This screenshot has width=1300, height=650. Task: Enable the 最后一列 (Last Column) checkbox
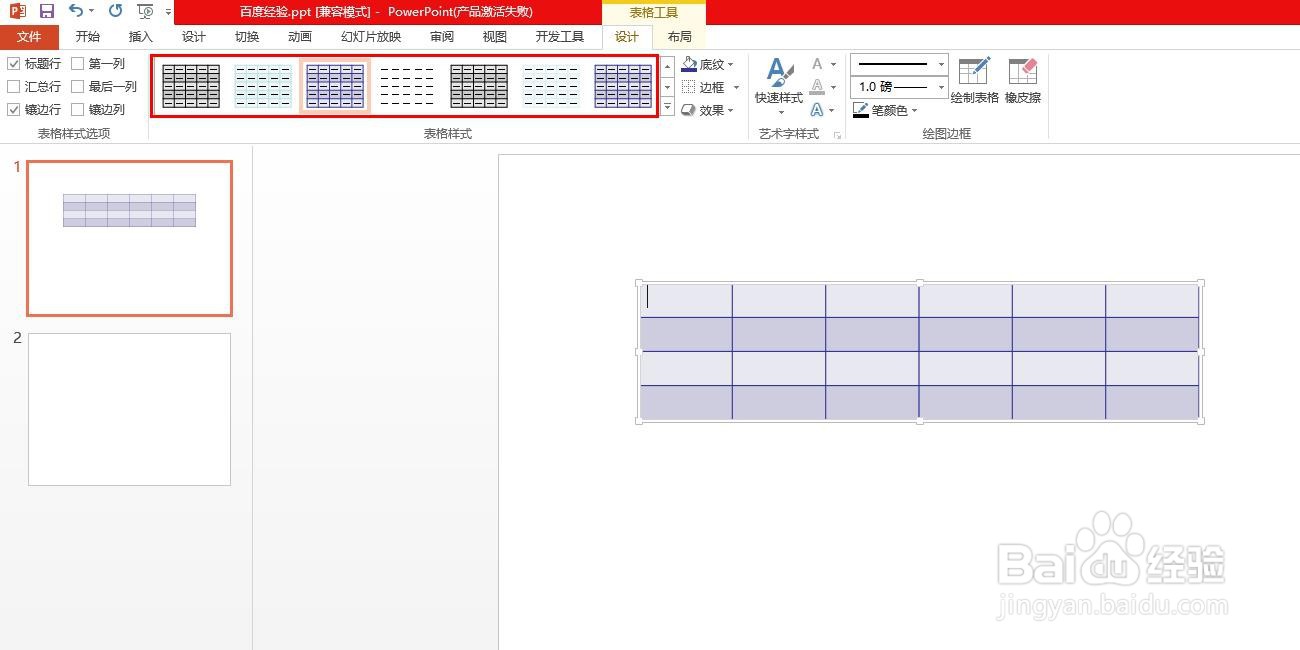[x=78, y=87]
